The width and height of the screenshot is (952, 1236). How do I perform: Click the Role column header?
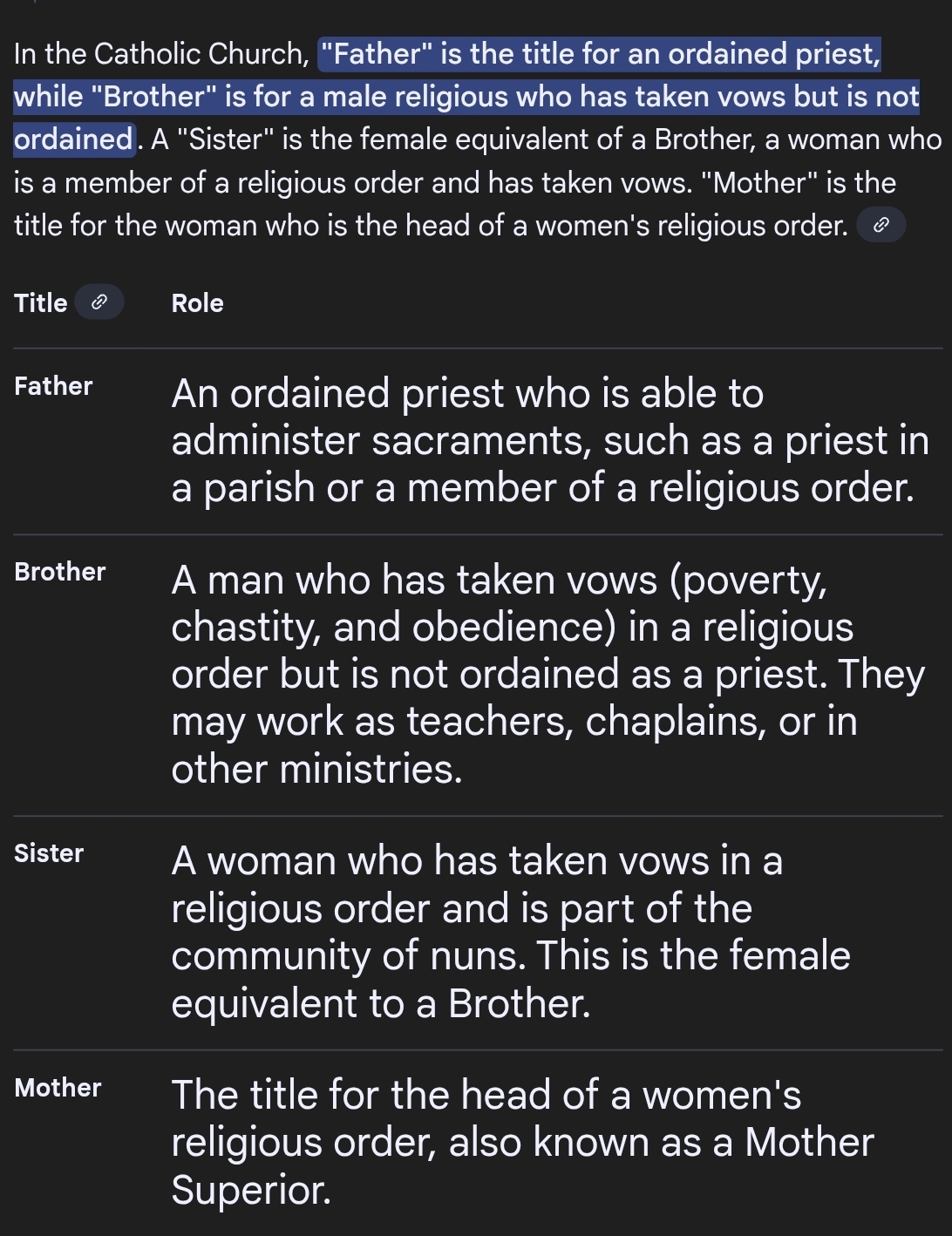197,302
